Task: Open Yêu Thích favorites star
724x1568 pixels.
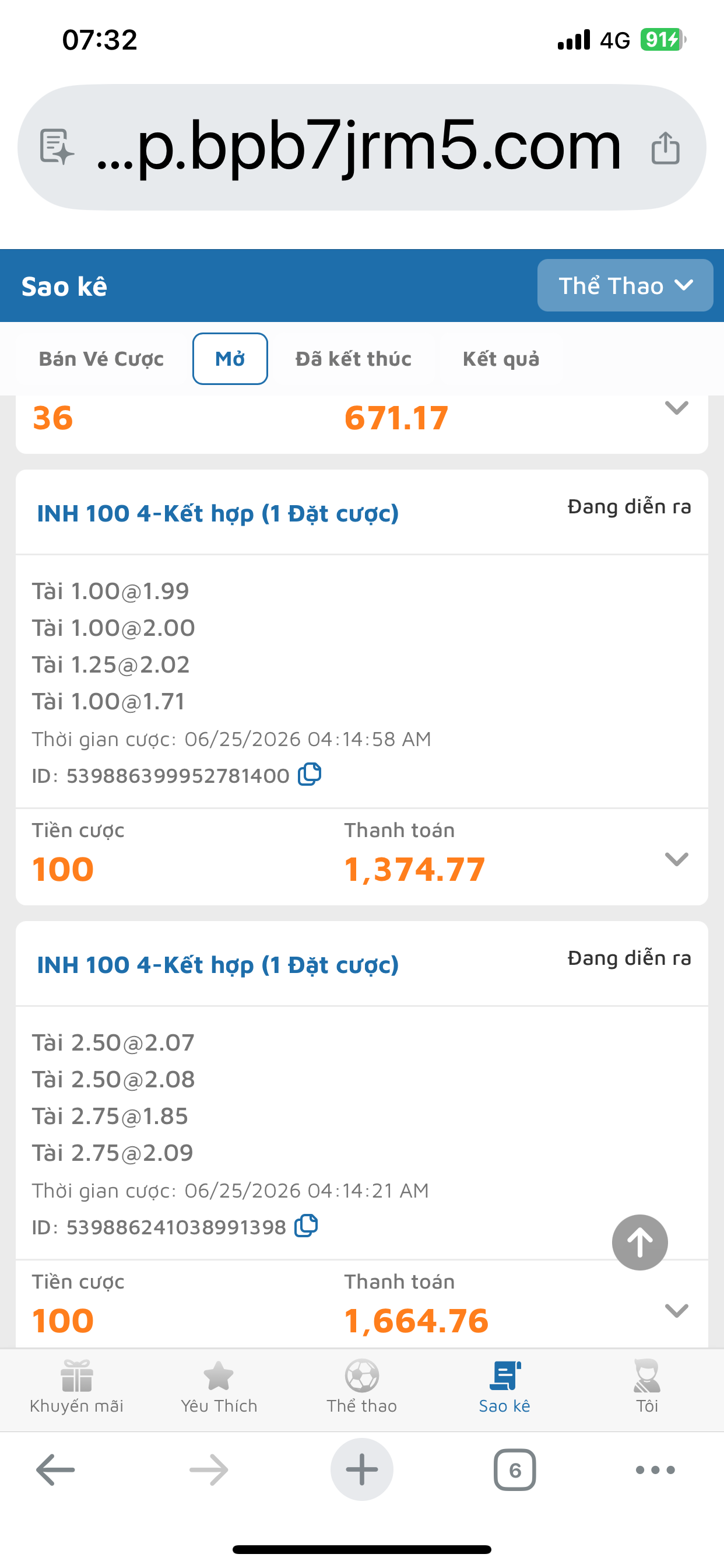Action: pos(219,1387)
